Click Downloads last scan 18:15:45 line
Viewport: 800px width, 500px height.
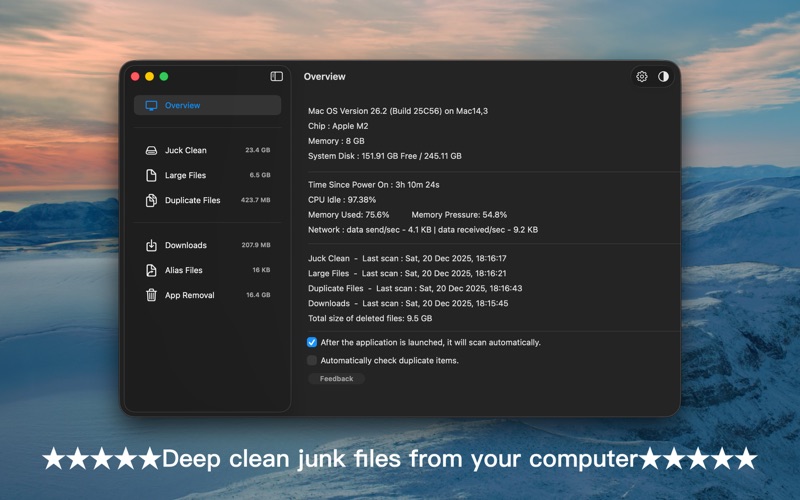(408, 303)
